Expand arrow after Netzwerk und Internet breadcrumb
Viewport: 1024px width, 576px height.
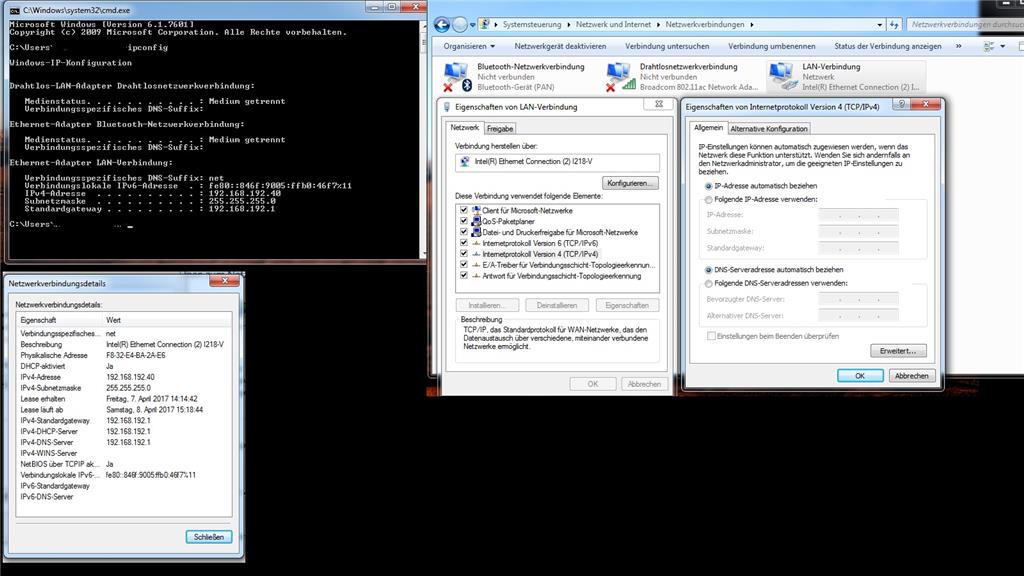pyautogui.click(x=658, y=25)
